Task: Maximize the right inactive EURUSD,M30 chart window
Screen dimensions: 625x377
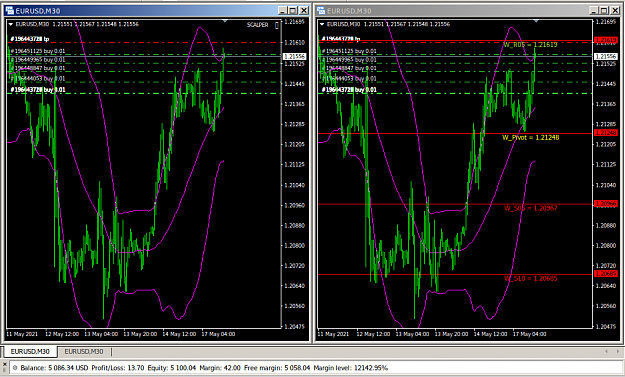Action: 604,10
